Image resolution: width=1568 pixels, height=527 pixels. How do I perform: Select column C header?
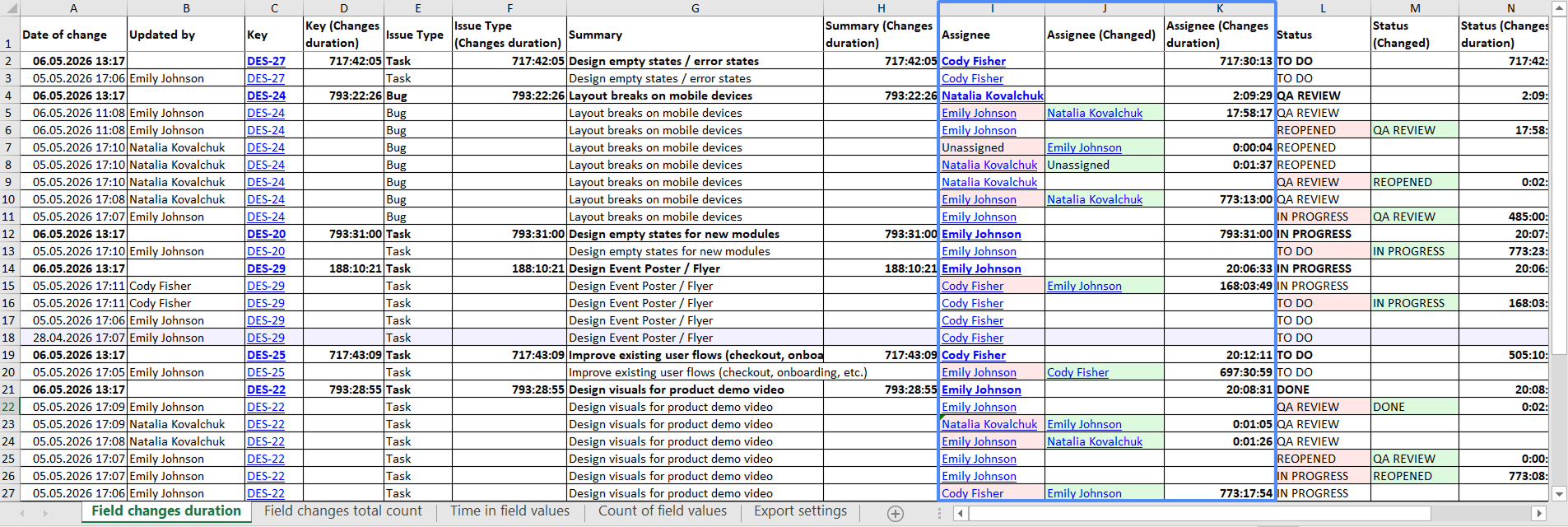pos(274,8)
